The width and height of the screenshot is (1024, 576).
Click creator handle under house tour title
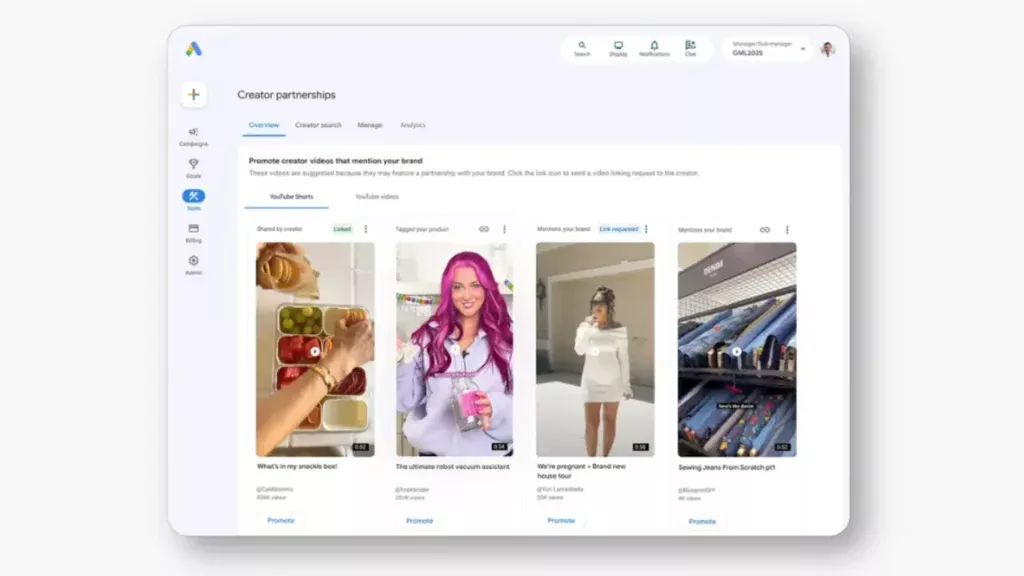[560, 489]
